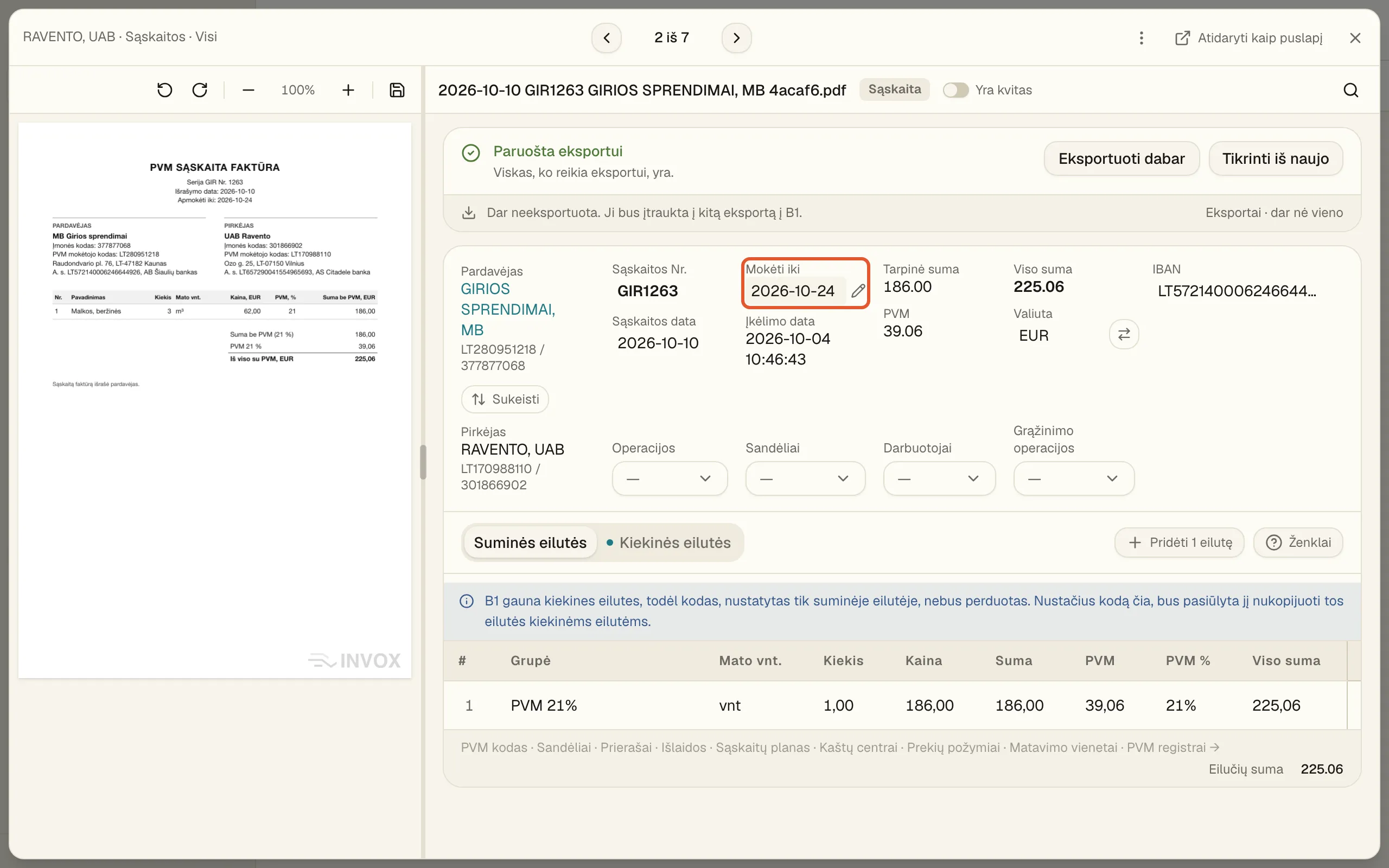Image resolution: width=1389 pixels, height=868 pixels.
Task: Click the Sąskaita document type badge
Action: coord(894,90)
